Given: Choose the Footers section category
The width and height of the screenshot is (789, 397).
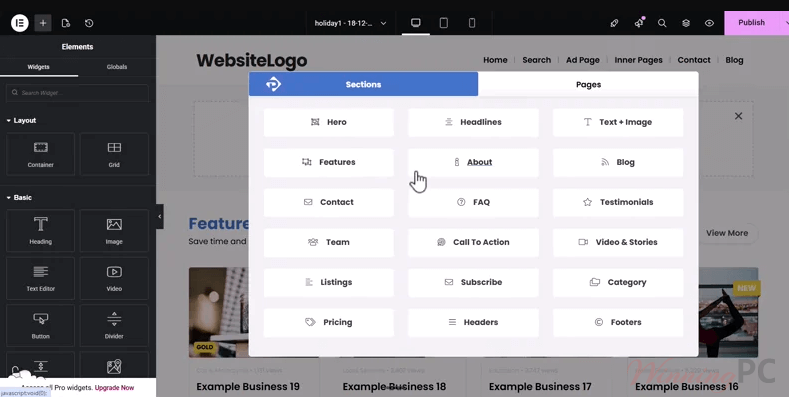Looking at the screenshot, I should tap(618, 322).
